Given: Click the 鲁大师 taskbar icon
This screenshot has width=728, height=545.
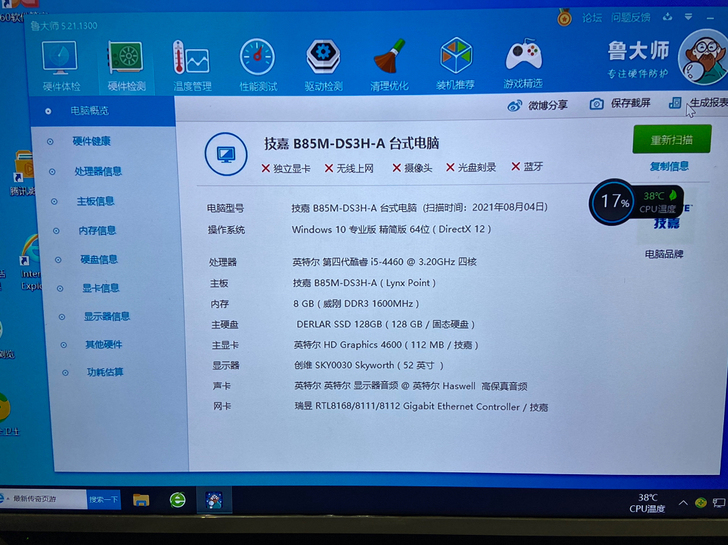Looking at the screenshot, I should point(214,500).
